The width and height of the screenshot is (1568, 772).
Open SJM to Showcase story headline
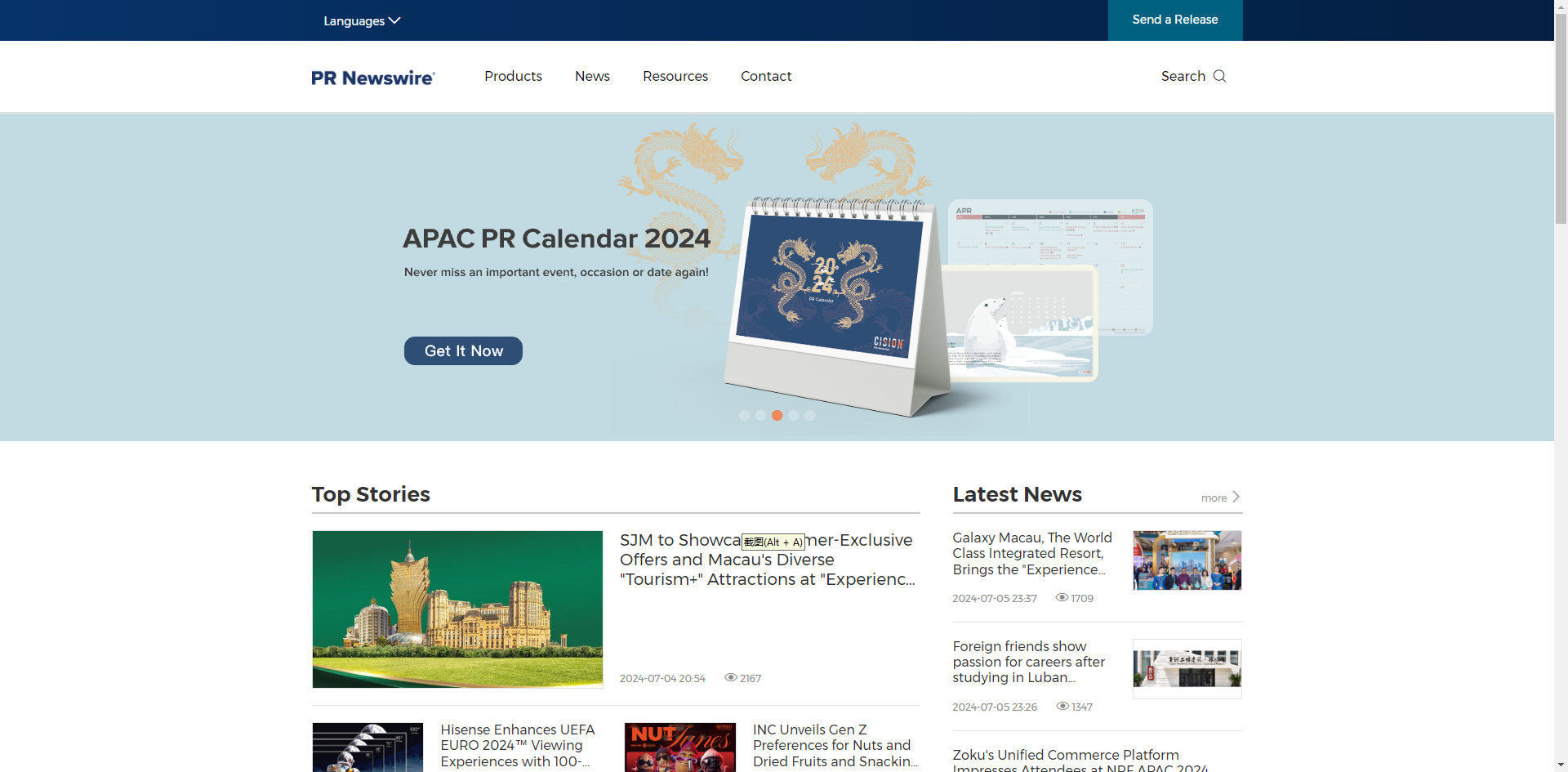click(767, 560)
